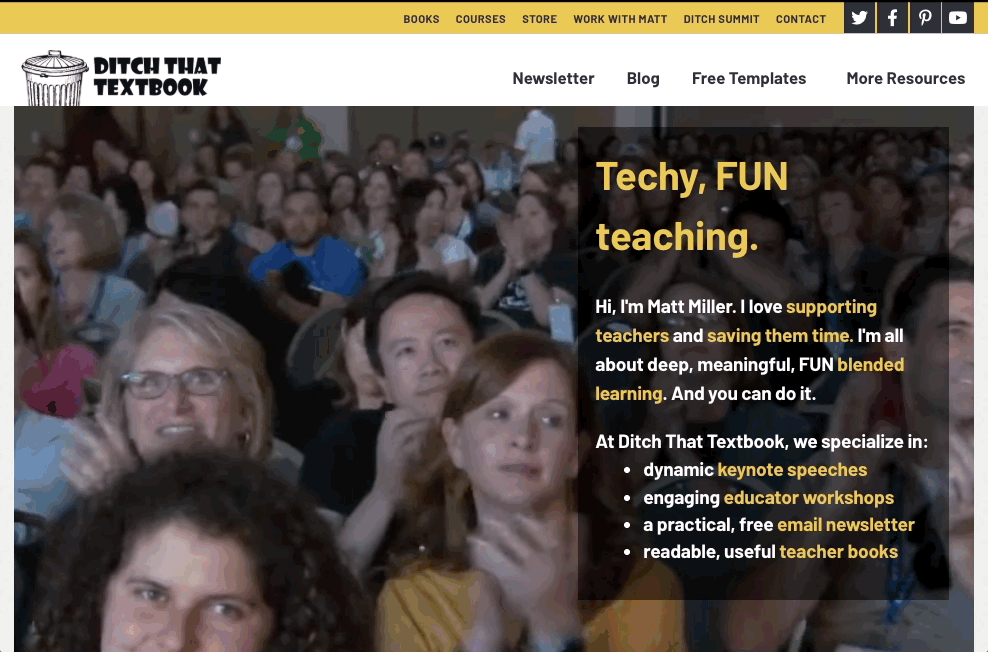Image resolution: width=988 pixels, height=652 pixels.
Task: Go to the Contact page
Action: click(801, 20)
